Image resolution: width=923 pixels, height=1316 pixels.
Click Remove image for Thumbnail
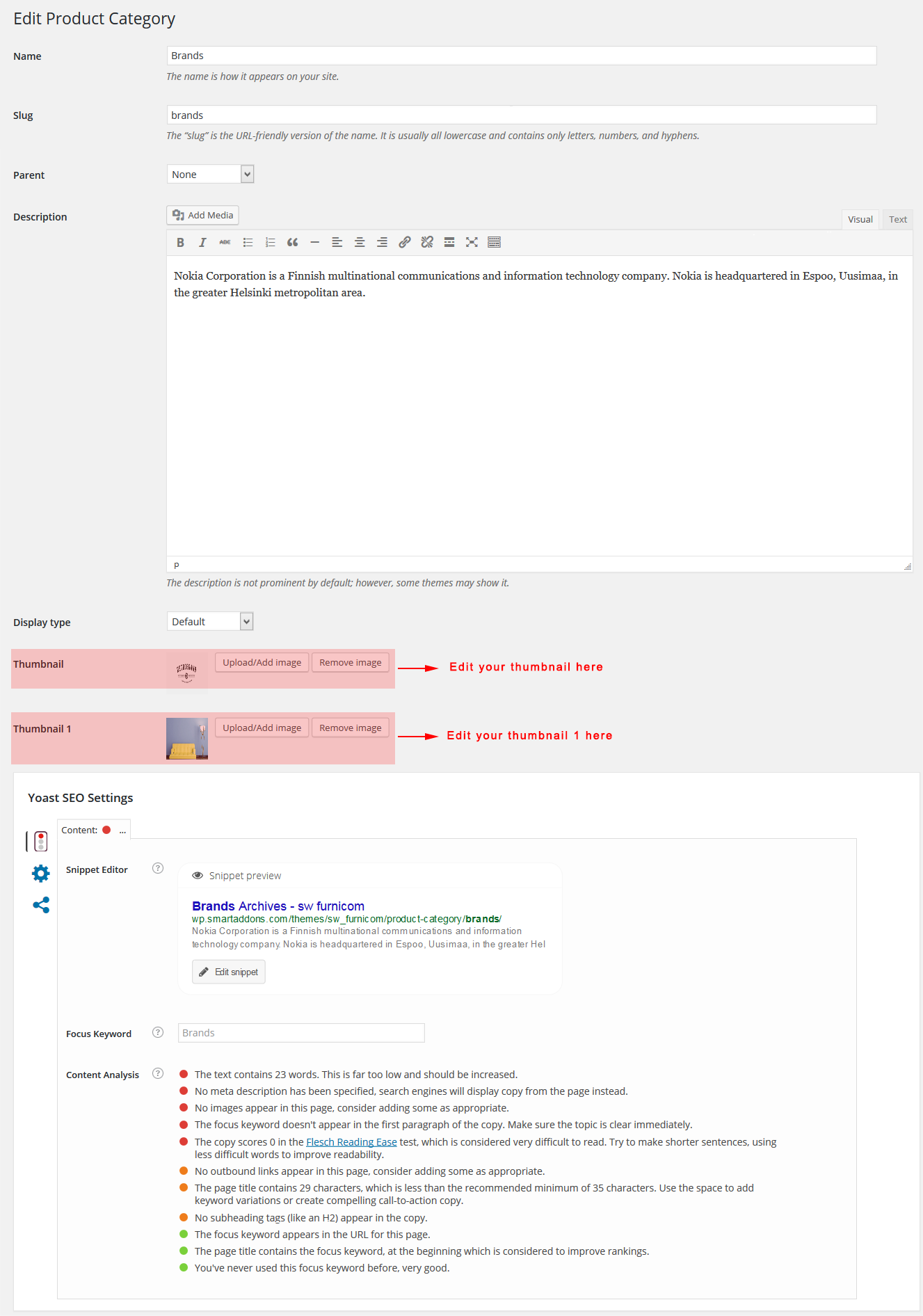click(x=351, y=662)
